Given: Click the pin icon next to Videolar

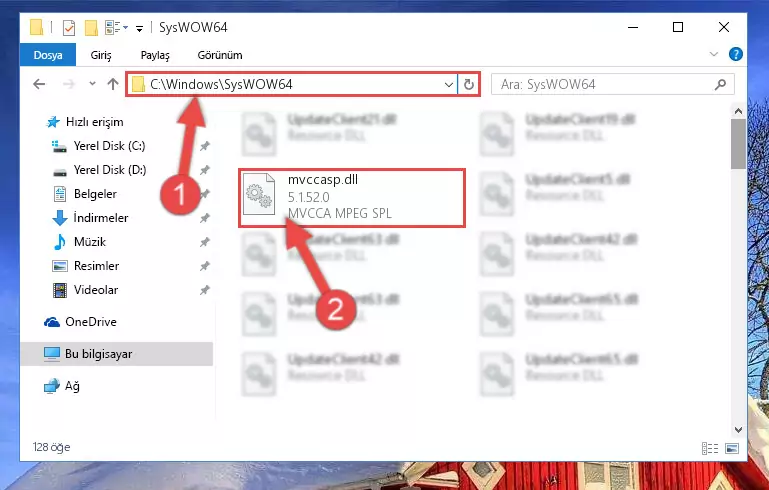Looking at the screenshot, I should [205, 290].
